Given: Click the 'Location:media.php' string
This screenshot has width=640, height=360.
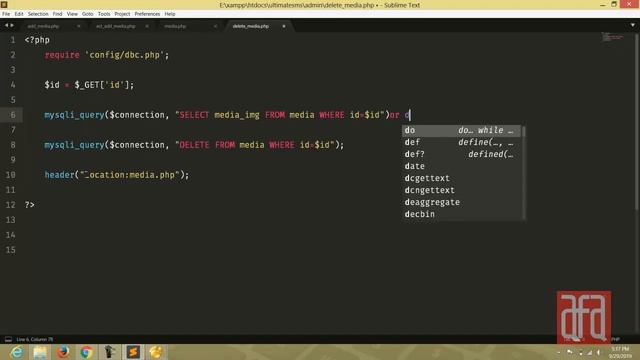Looking at the screenshot, I should [130, 175].
